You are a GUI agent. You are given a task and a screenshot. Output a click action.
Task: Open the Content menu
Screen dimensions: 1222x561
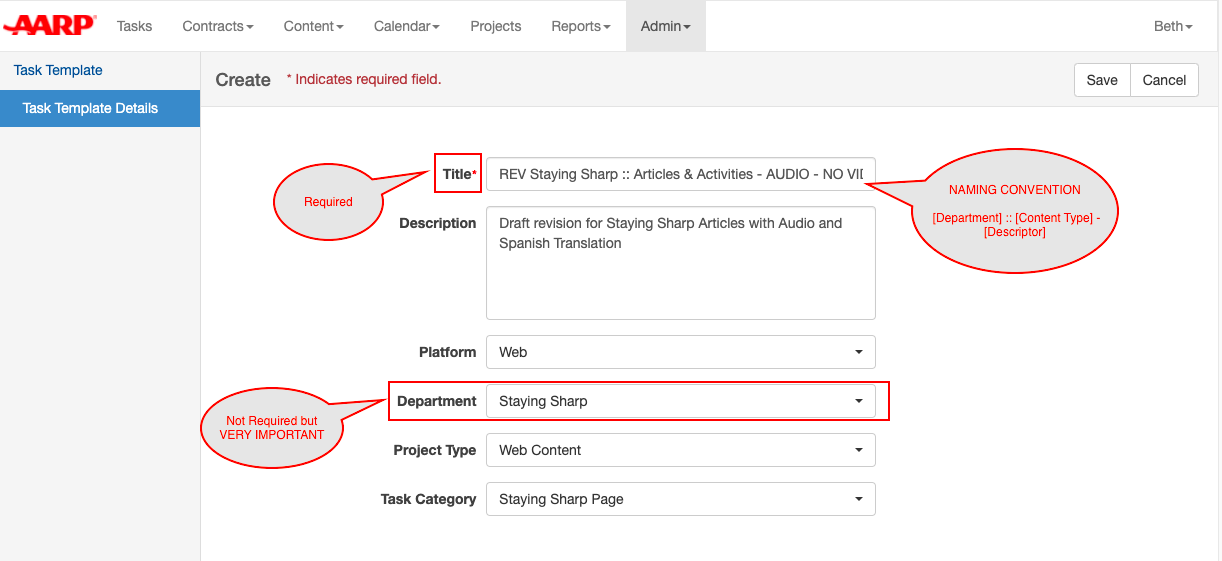(314, 26)
